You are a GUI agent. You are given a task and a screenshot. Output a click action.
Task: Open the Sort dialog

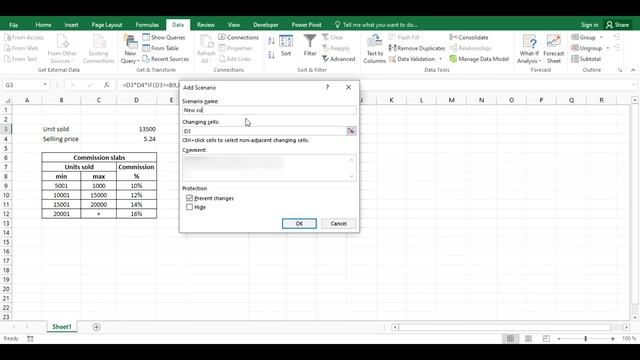(x=286, y=46)
